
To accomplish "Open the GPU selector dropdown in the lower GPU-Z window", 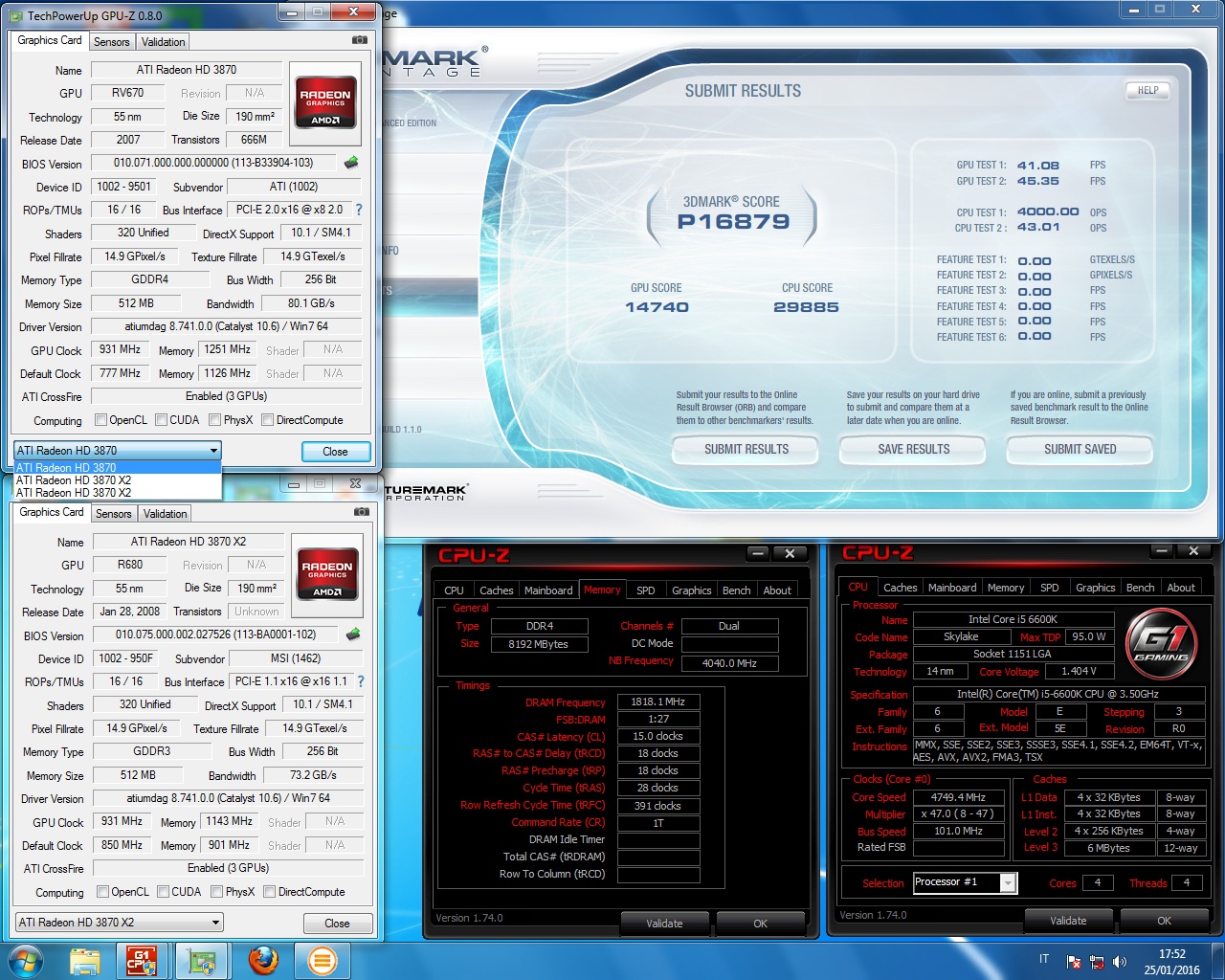I will [x=120, y=922].
